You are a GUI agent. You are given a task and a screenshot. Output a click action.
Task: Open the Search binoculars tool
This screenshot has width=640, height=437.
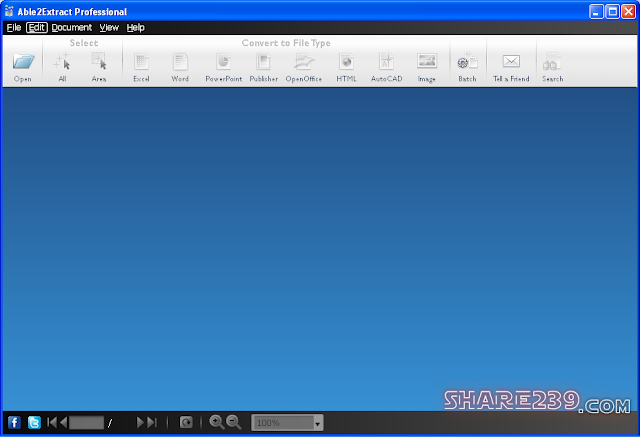(x=552, y=62)
